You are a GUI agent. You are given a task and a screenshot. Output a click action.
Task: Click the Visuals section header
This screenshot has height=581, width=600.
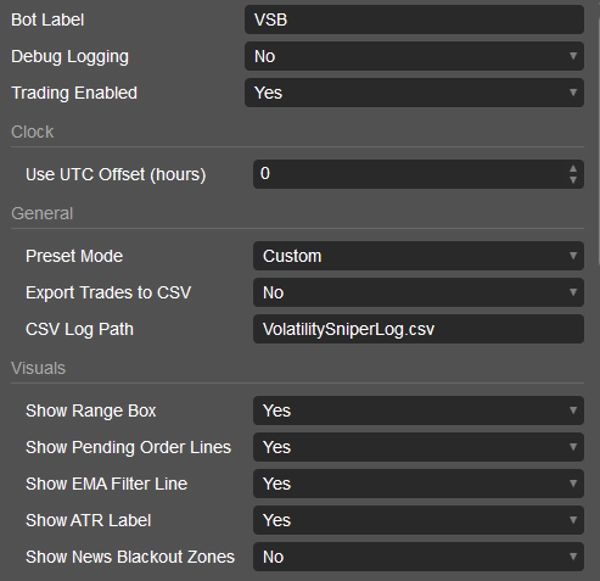pos(38,368)
